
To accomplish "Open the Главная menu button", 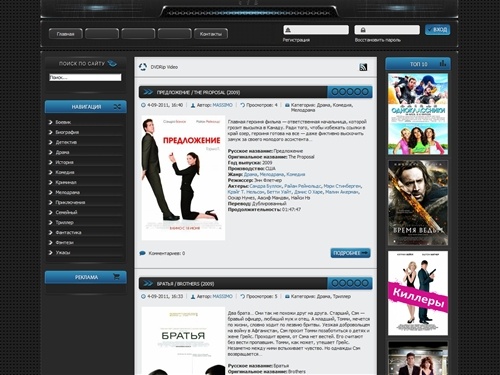I will click(x=65, y=34).
